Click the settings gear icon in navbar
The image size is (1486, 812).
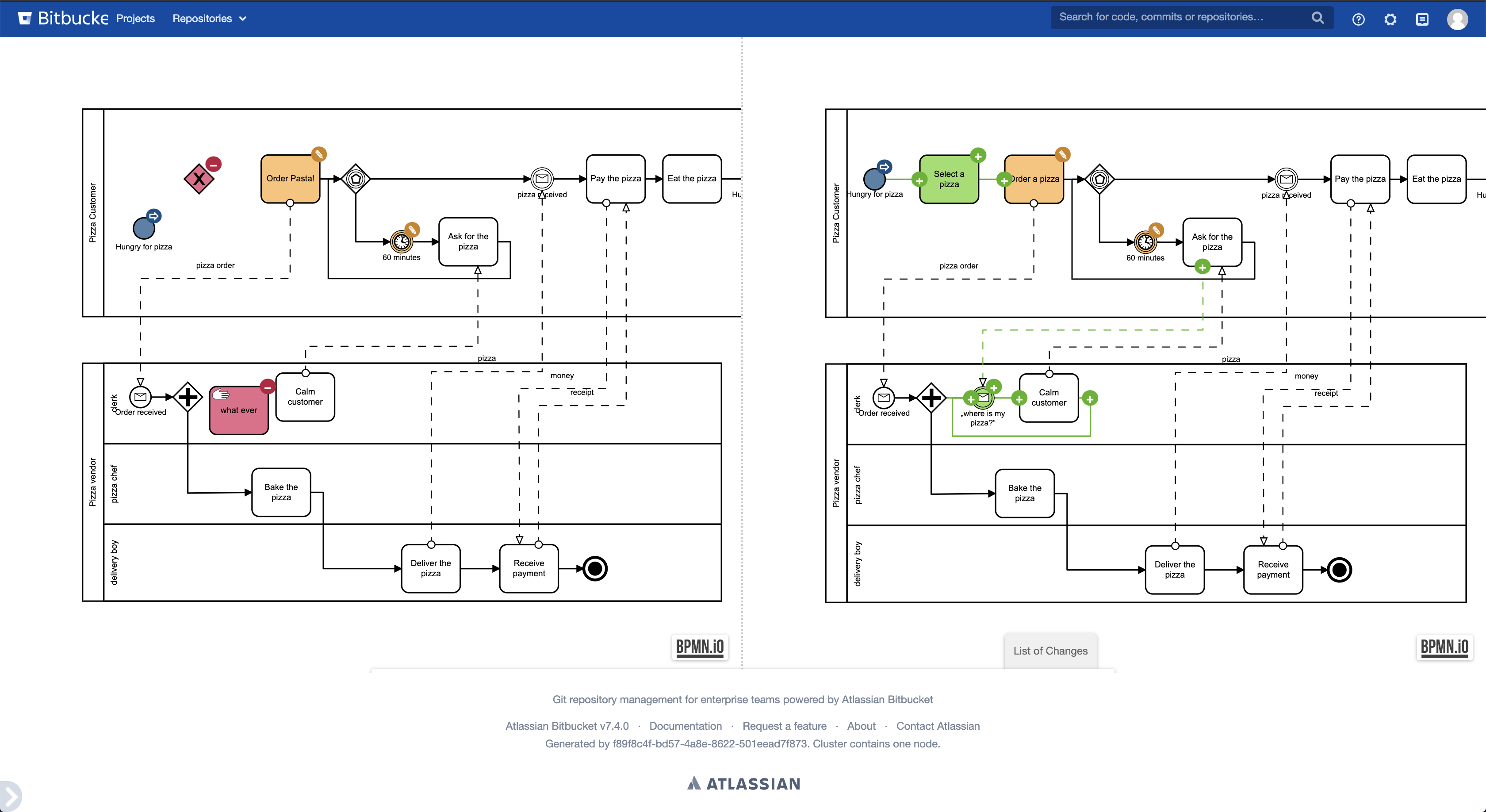pyautogui.click(x=1391, y=18)
